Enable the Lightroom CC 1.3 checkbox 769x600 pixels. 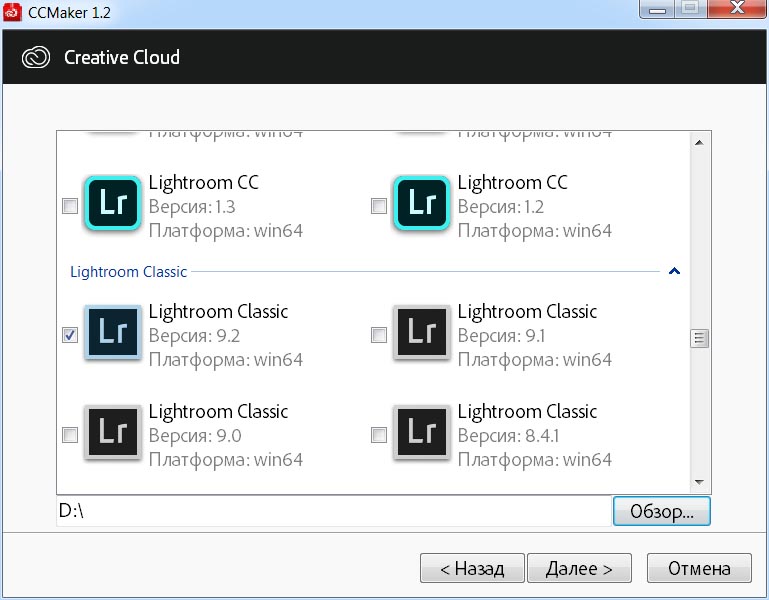[70, 206]
